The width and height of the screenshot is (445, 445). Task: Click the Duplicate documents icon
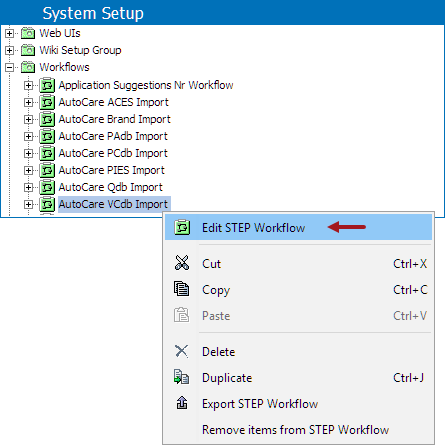pos(182,377)
